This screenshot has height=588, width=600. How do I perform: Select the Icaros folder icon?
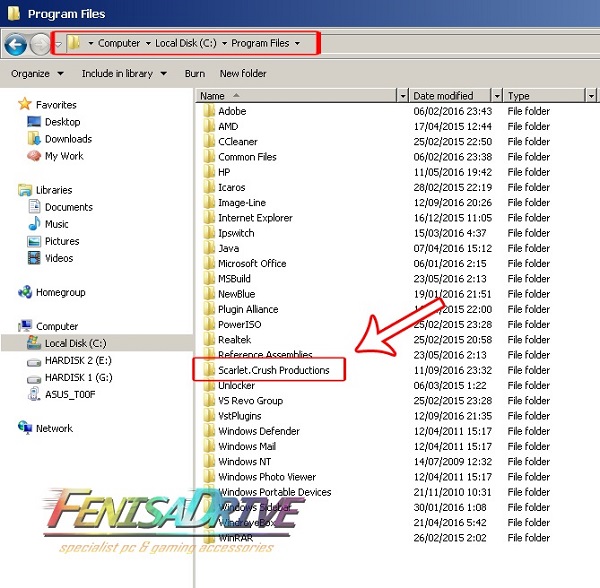[x=209, y=187]
